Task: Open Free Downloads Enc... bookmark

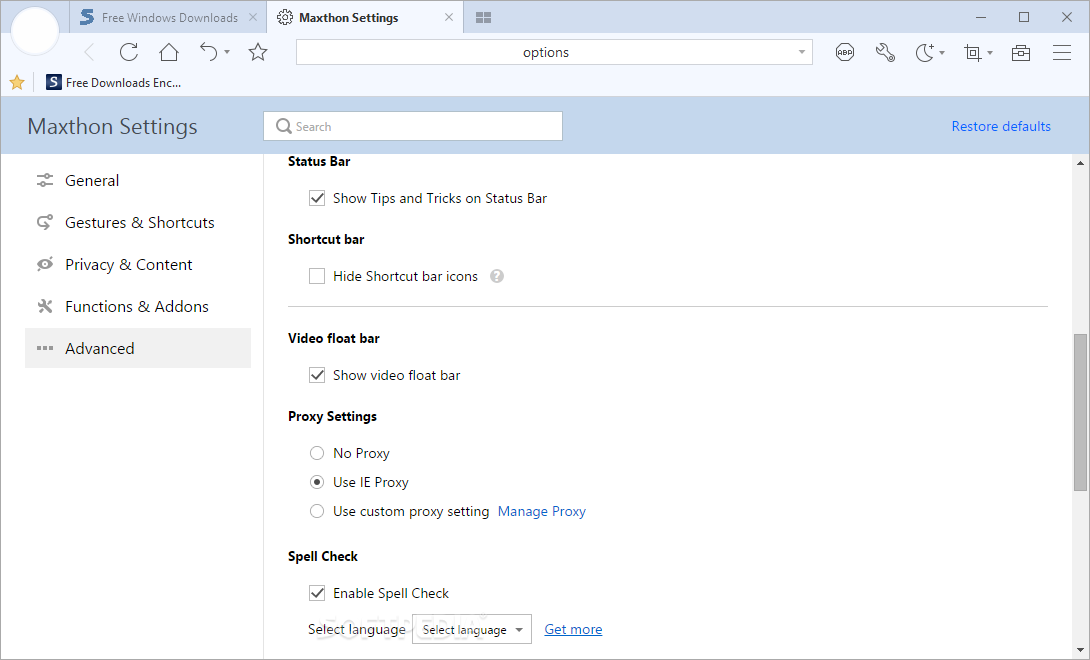Action: pos(113,83)
